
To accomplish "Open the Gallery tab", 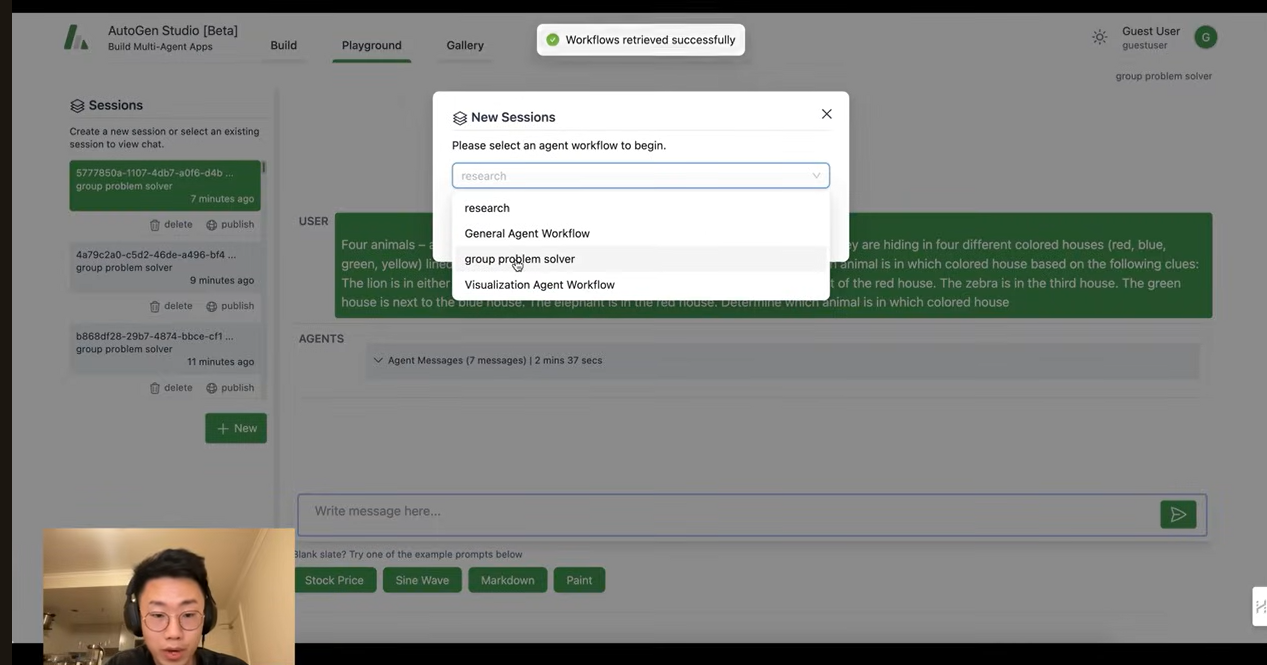I will point(465,45).
